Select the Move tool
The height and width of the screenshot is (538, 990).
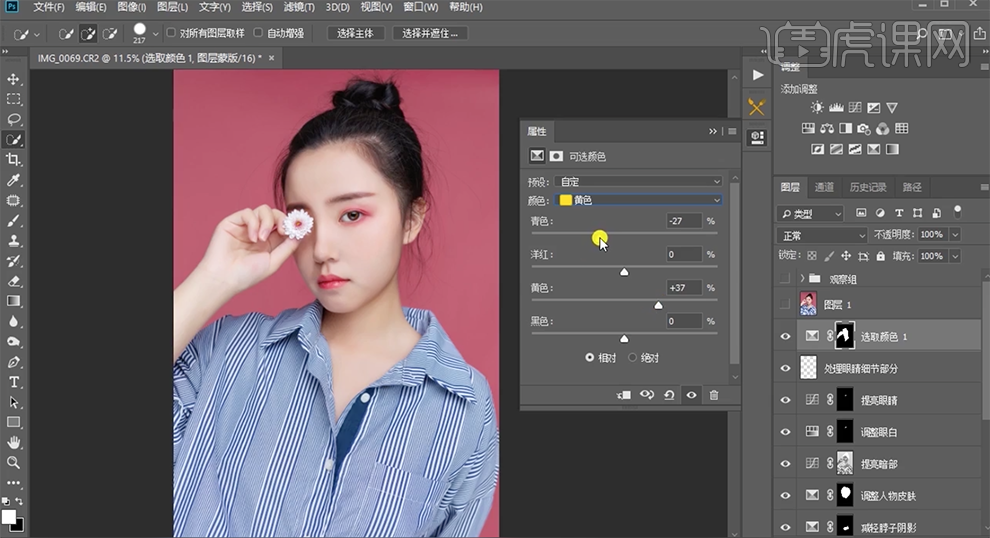coord(14,79)
